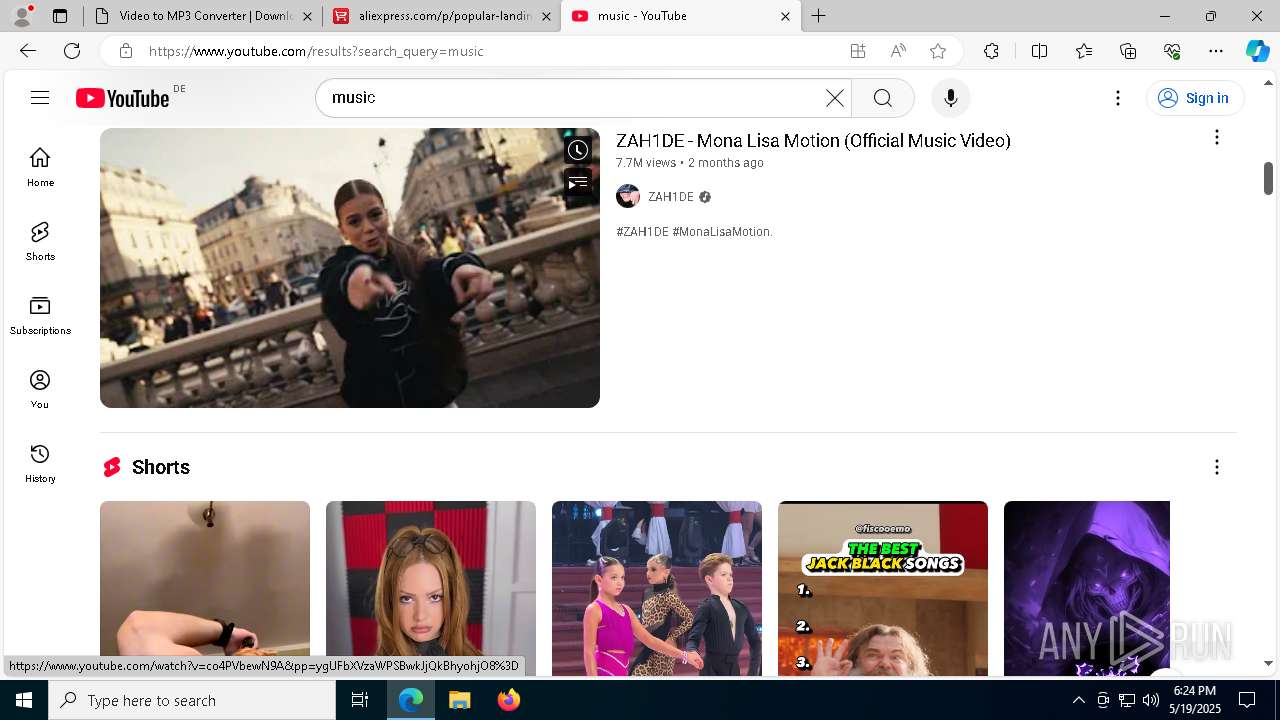Toggle Edge split screen view
This screenshot has height=720, width=1280.
tap(1039, 51)
